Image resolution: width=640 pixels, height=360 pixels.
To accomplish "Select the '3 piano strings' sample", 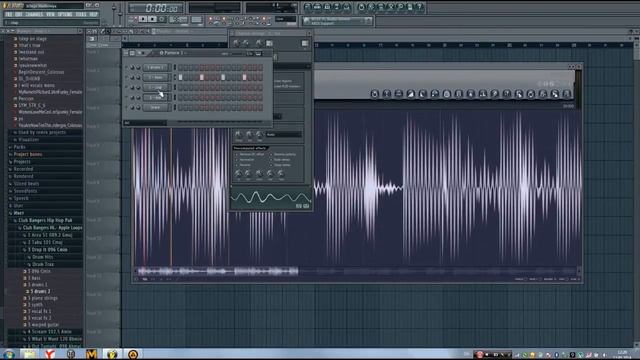I will point(42,298).
